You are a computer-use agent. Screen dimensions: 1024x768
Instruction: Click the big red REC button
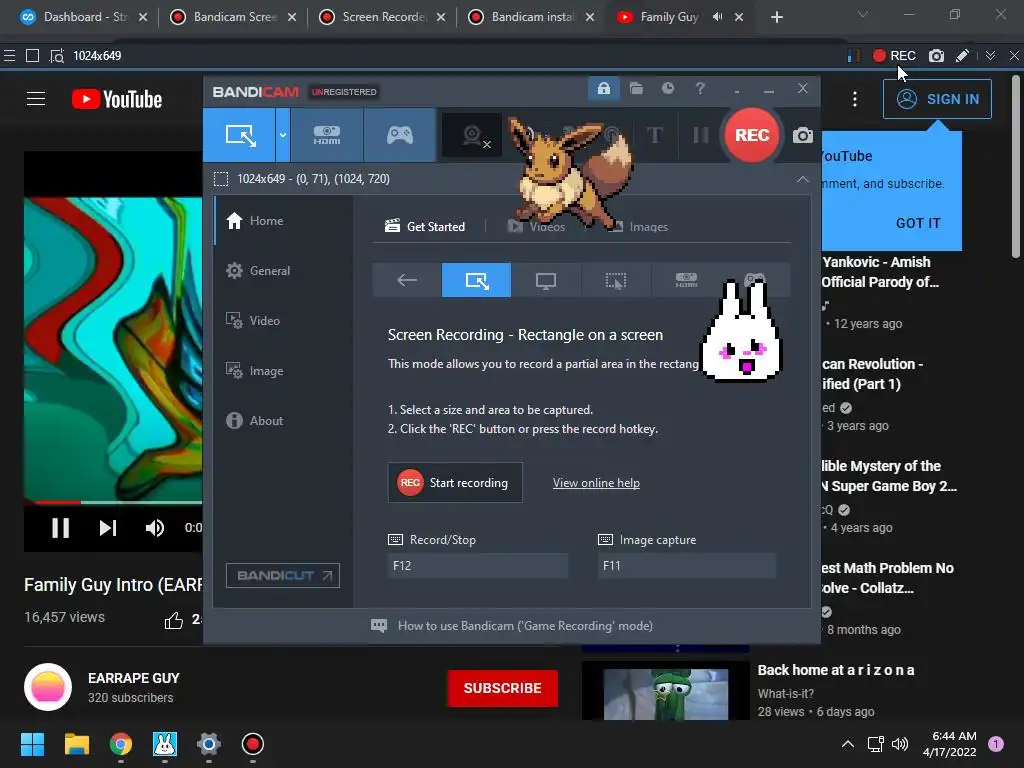point(752,135)
